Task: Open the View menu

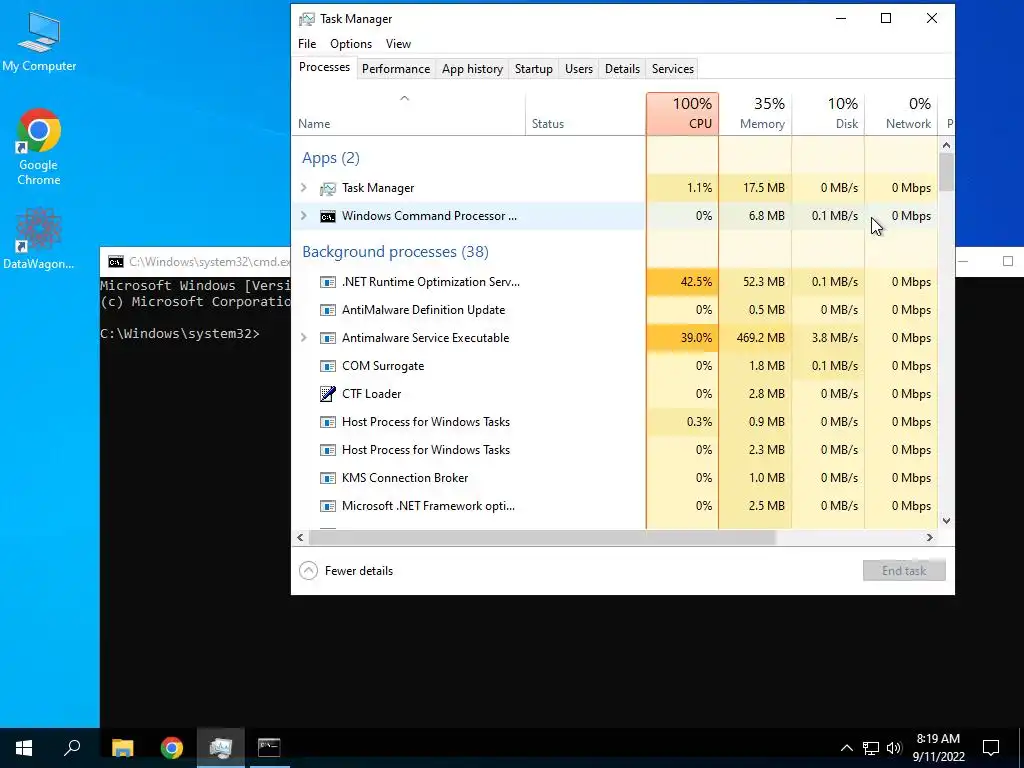Action: (x=398, y=44)
